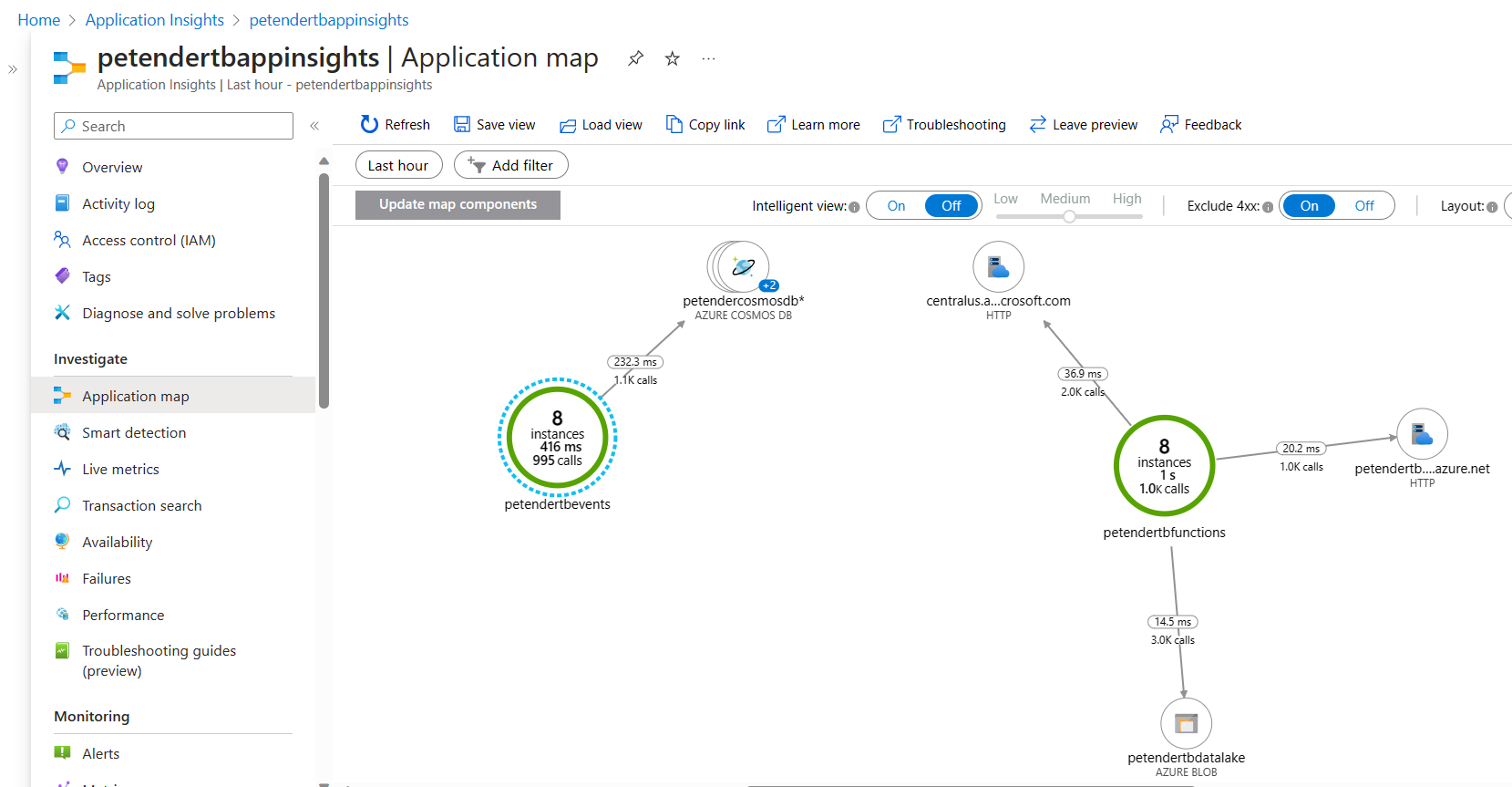The height and width of the screenshot is (787, 1512).
Task: Click the Load view folder icon
Action: click(x=568, y=125)
